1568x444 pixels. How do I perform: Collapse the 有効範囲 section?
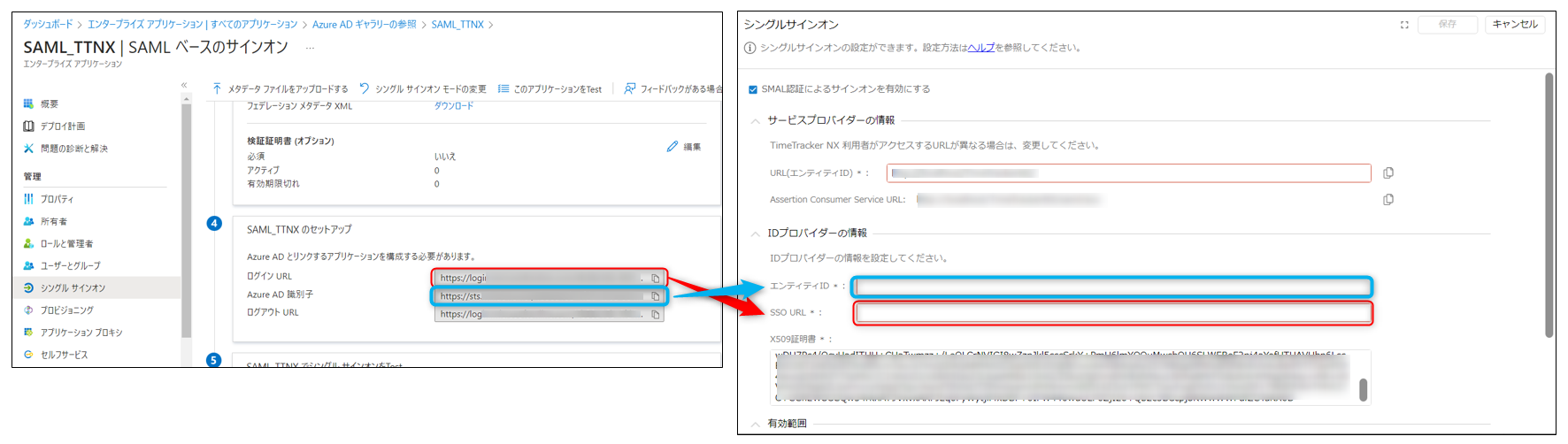point(755,424)
